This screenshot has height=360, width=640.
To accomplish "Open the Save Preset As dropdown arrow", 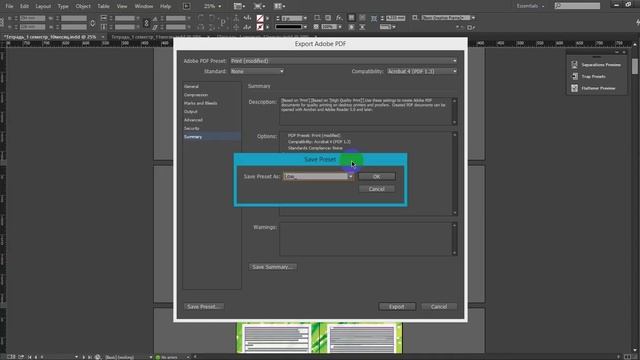I will [350, 176].
